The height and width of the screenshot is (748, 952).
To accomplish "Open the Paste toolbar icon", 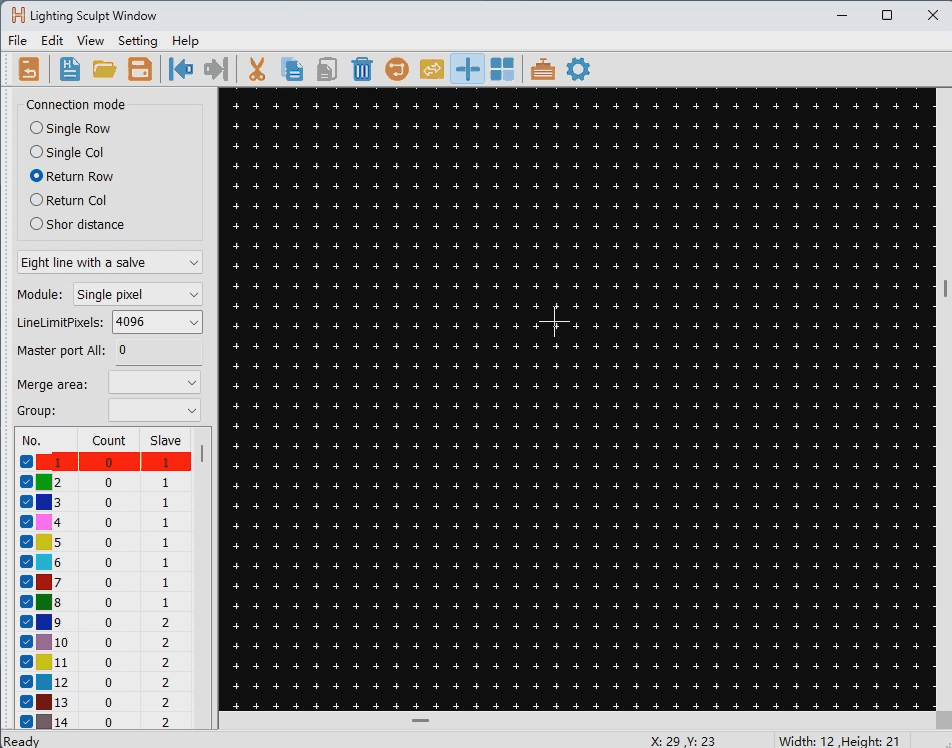I will pos(326,69).
